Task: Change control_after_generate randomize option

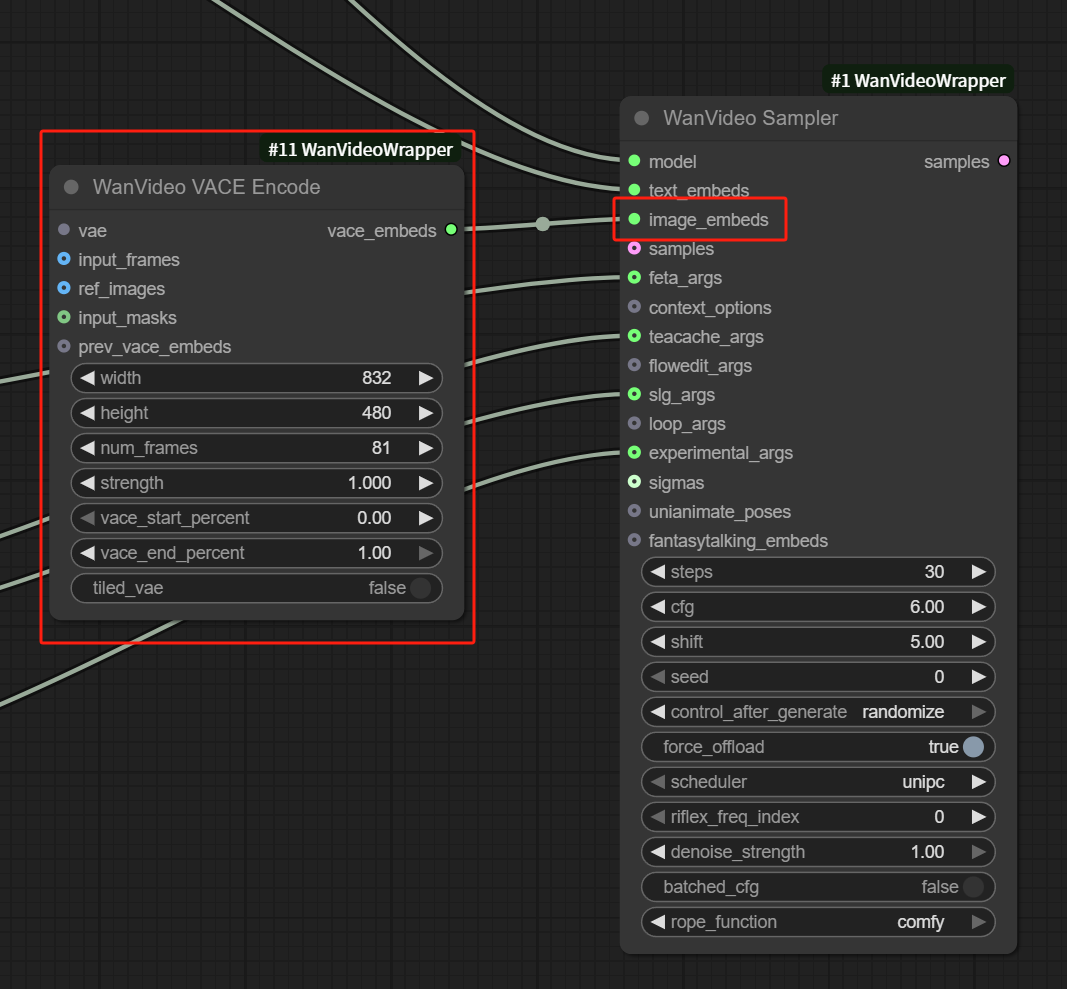Action: (818, 712)
